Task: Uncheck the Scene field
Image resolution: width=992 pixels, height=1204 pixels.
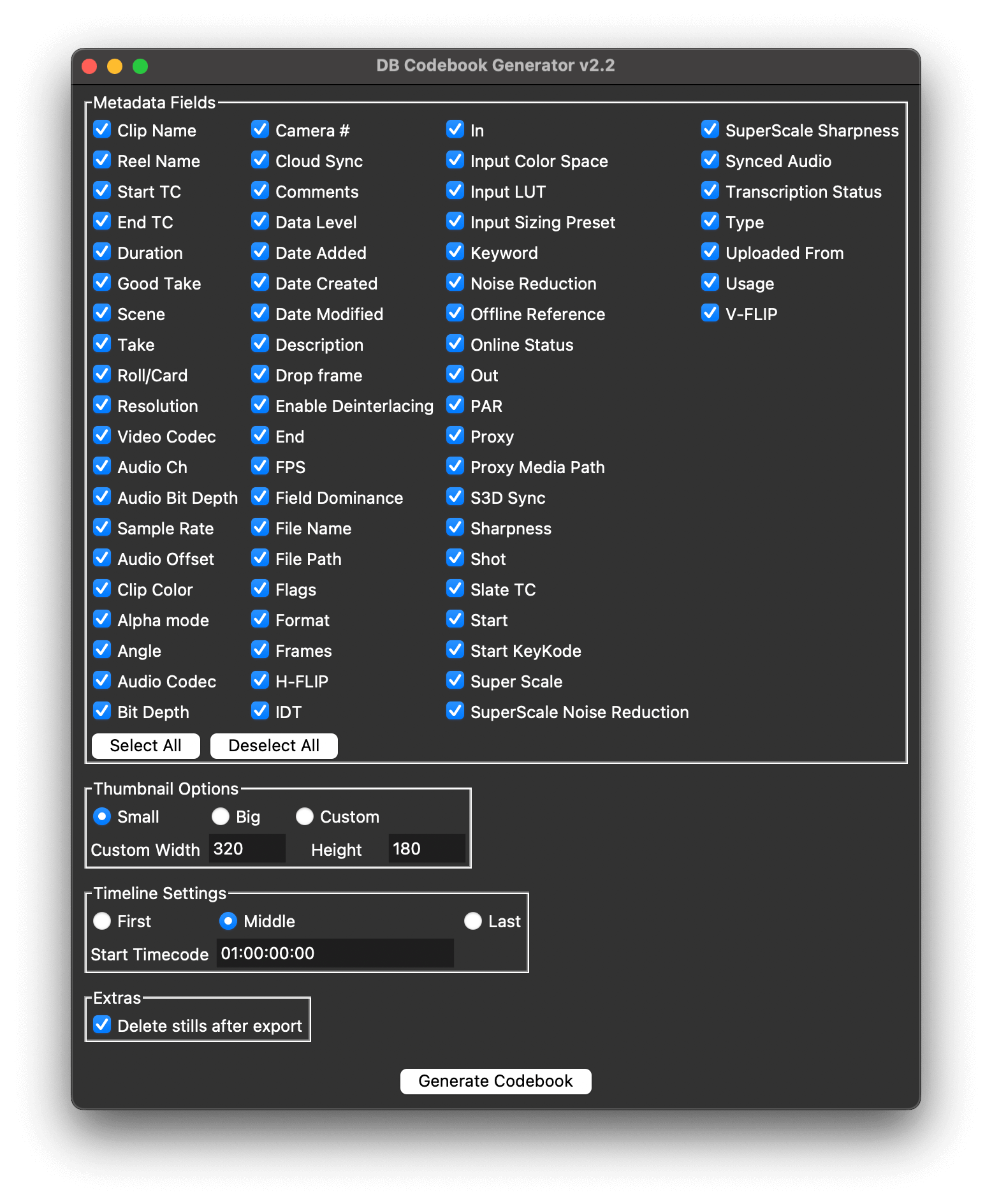Action: point(102,313)
